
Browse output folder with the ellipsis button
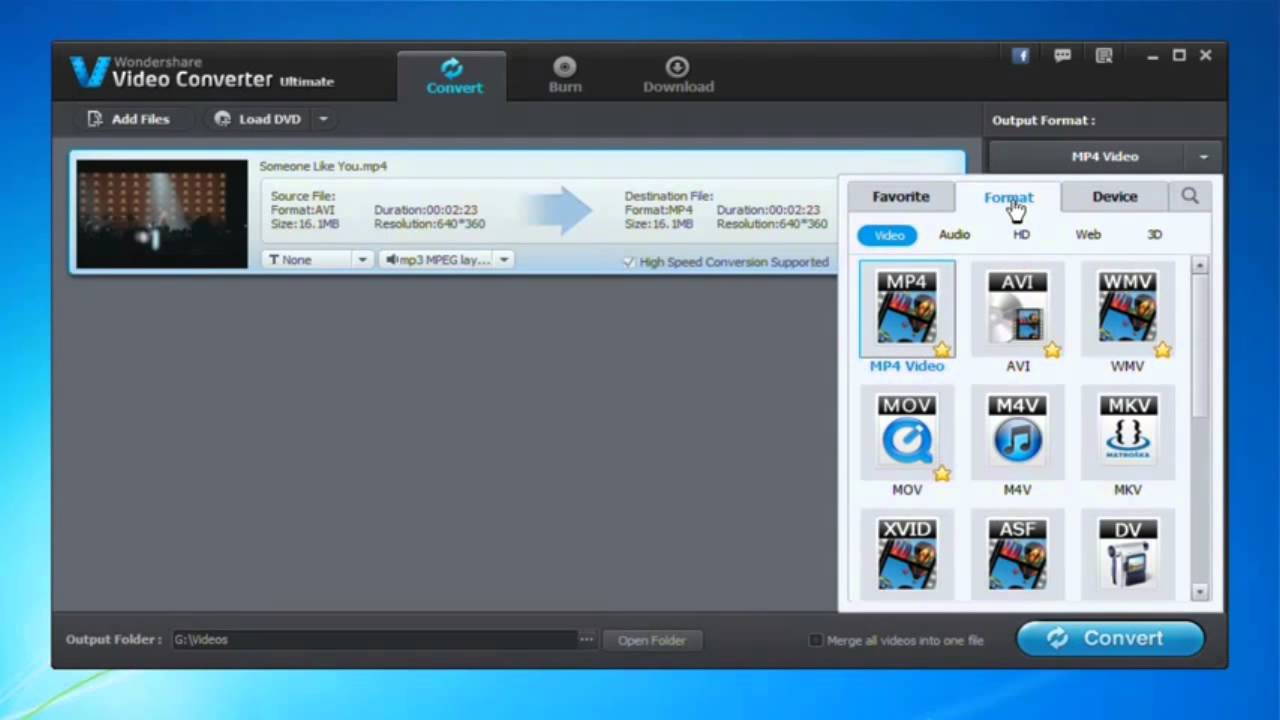click(586, 639)
